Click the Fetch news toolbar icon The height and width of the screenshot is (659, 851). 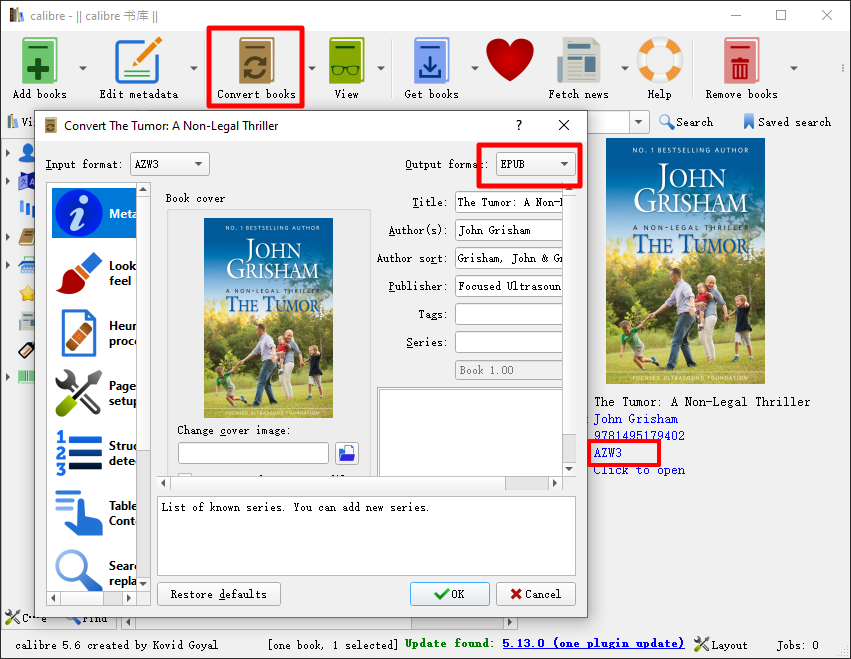tap(578, 60)
